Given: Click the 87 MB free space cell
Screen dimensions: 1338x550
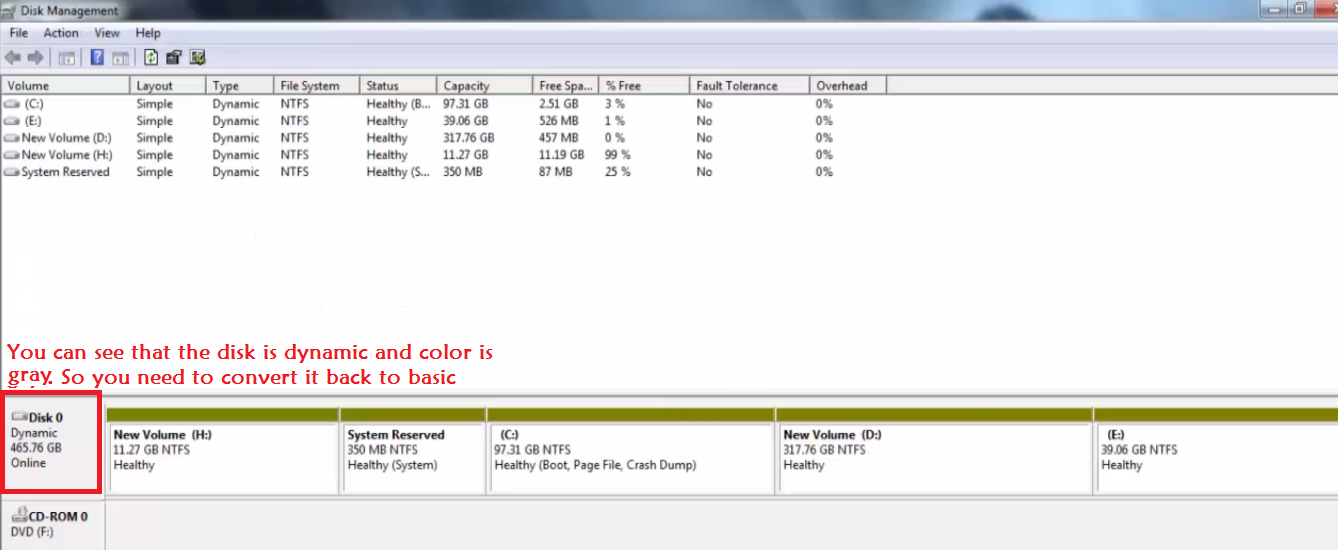Looking at the screenshot, I should pos(556,172).
